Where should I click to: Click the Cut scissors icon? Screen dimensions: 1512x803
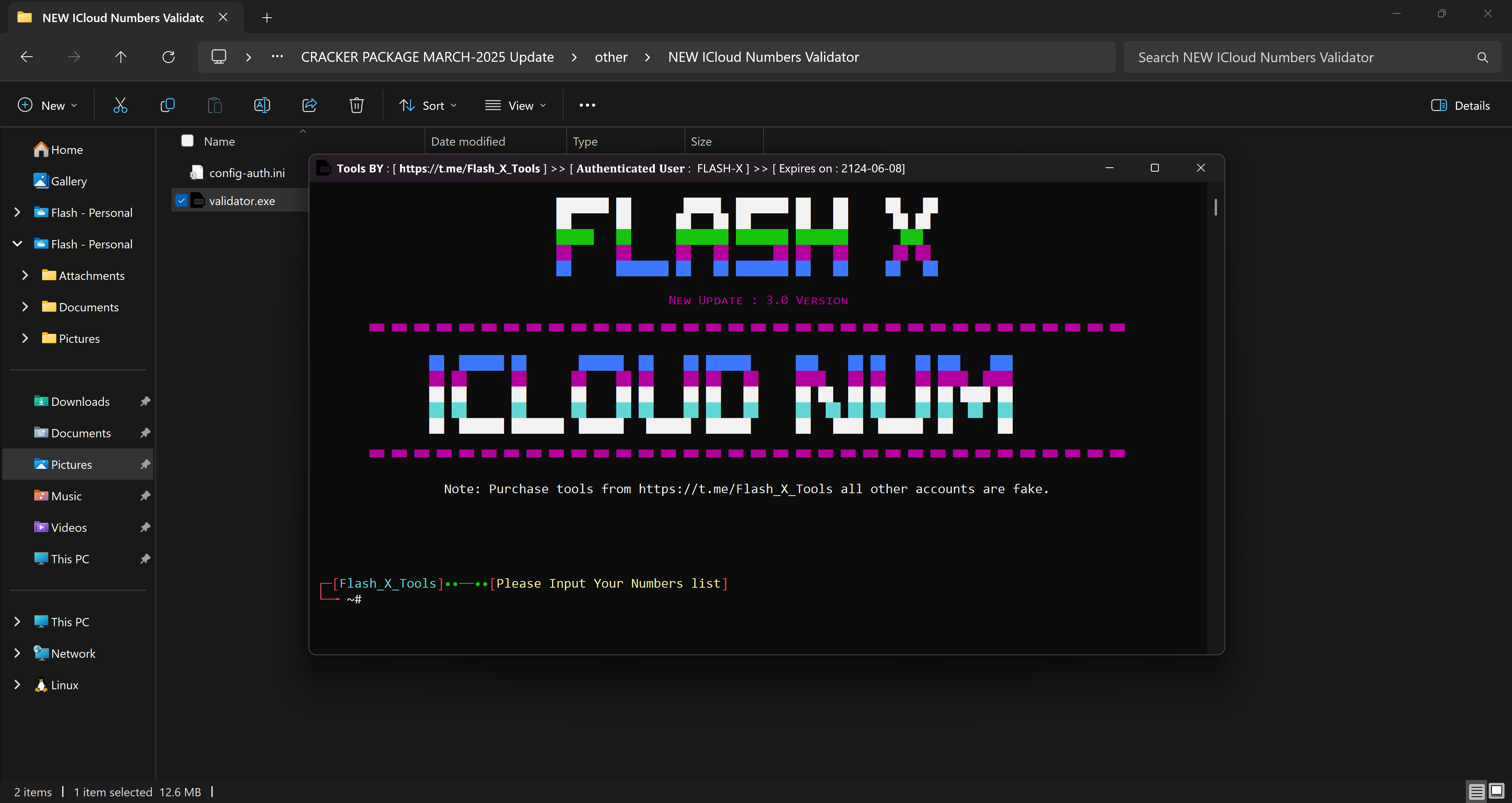click(120, 105)
